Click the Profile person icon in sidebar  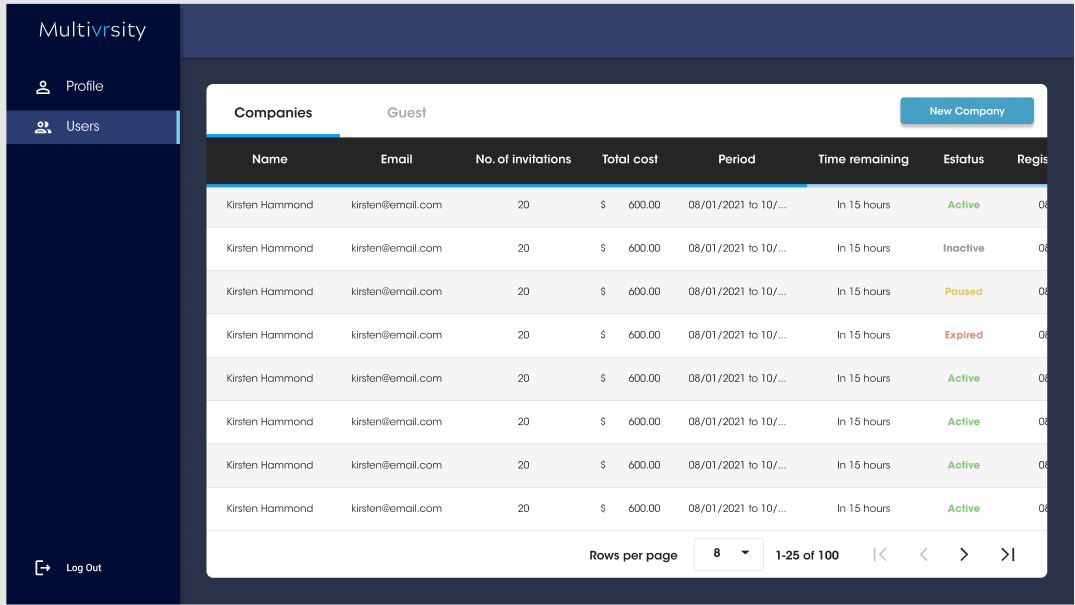click(x=43, y=87)
